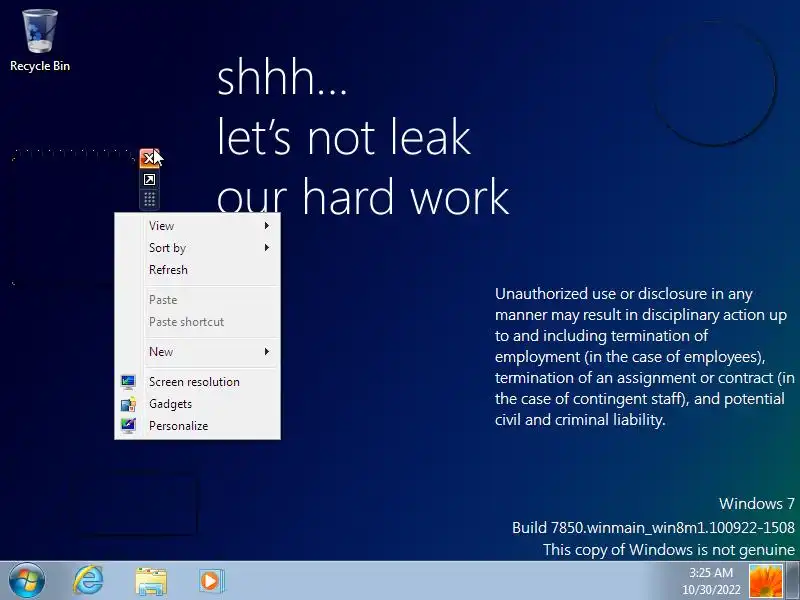800x600 pixels.
Task: Expand the Sort by submenu arrow
Action: point(266,247)
